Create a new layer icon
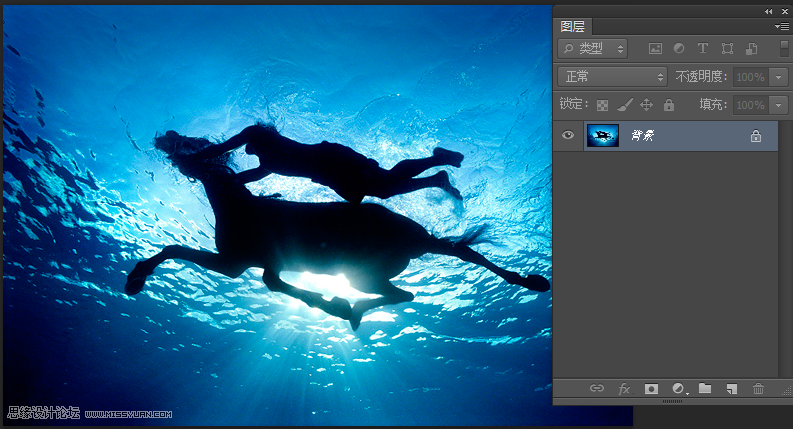The image size is (793, 429). tap(731, 389)
